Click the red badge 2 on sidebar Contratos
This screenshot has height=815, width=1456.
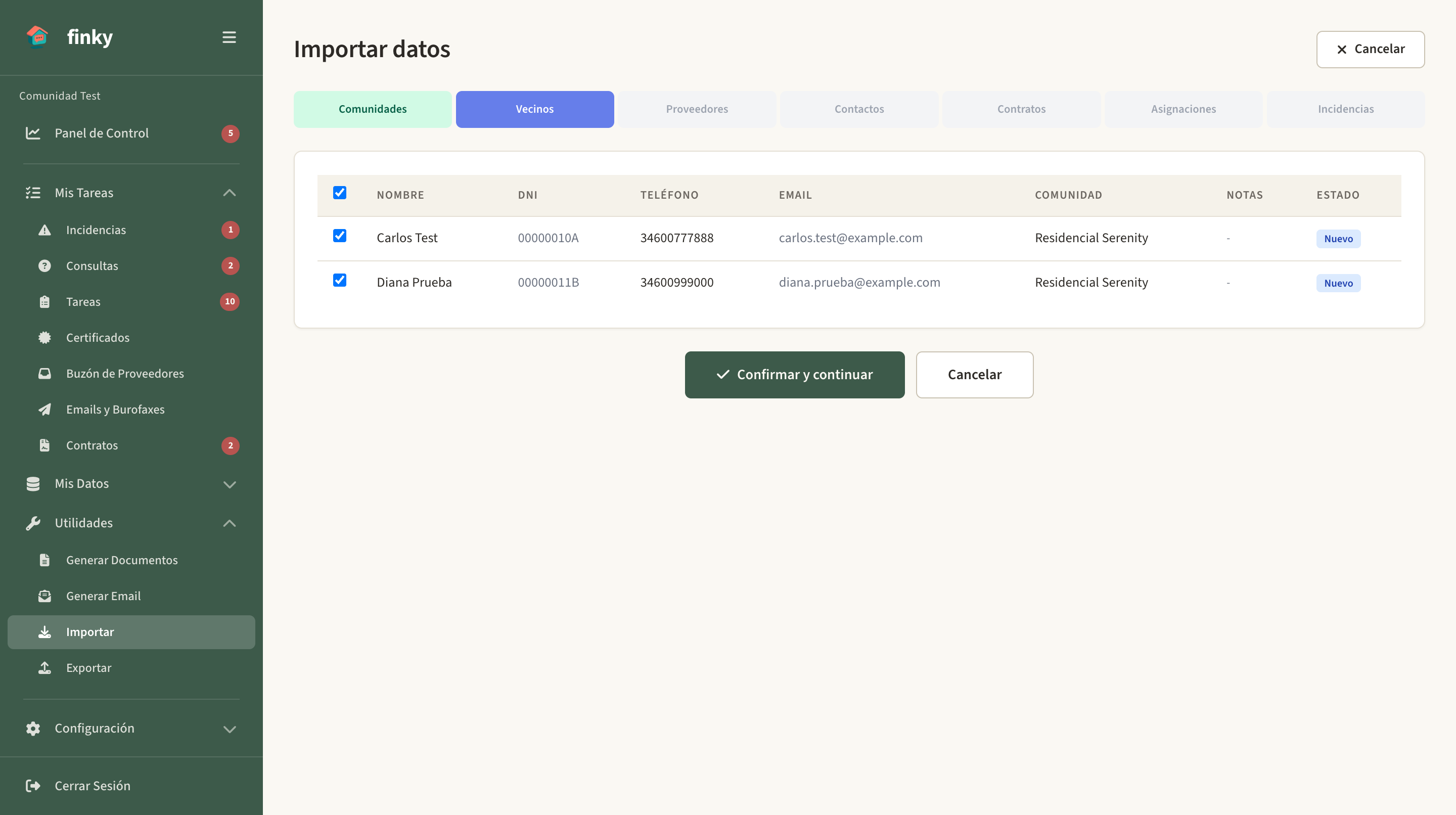(x=230, y=445)
